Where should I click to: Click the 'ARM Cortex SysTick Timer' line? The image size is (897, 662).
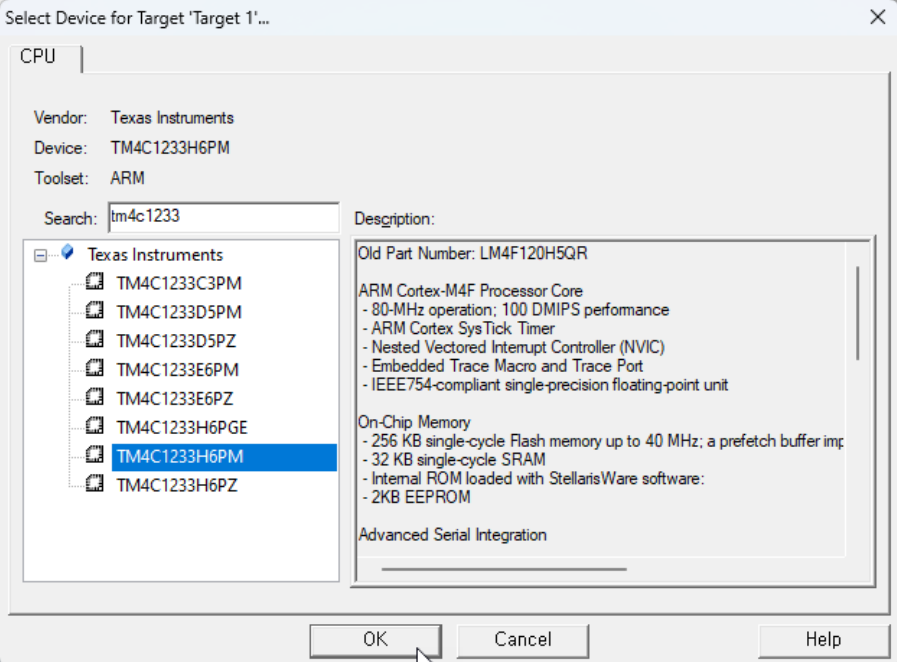tap(459, 328)
